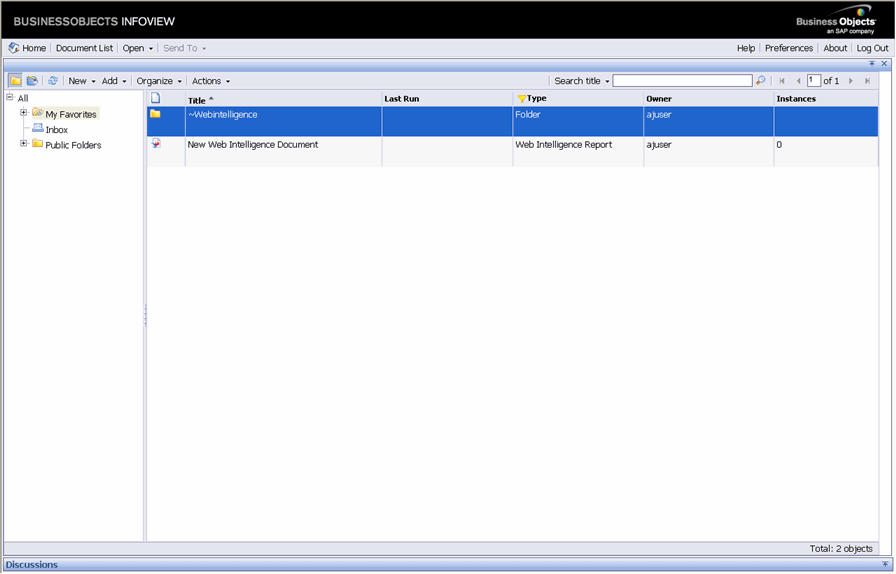Click Web Intelligence document icon in list
The height and width of the screenshot is (574, 896).
[x=156, y=144]
